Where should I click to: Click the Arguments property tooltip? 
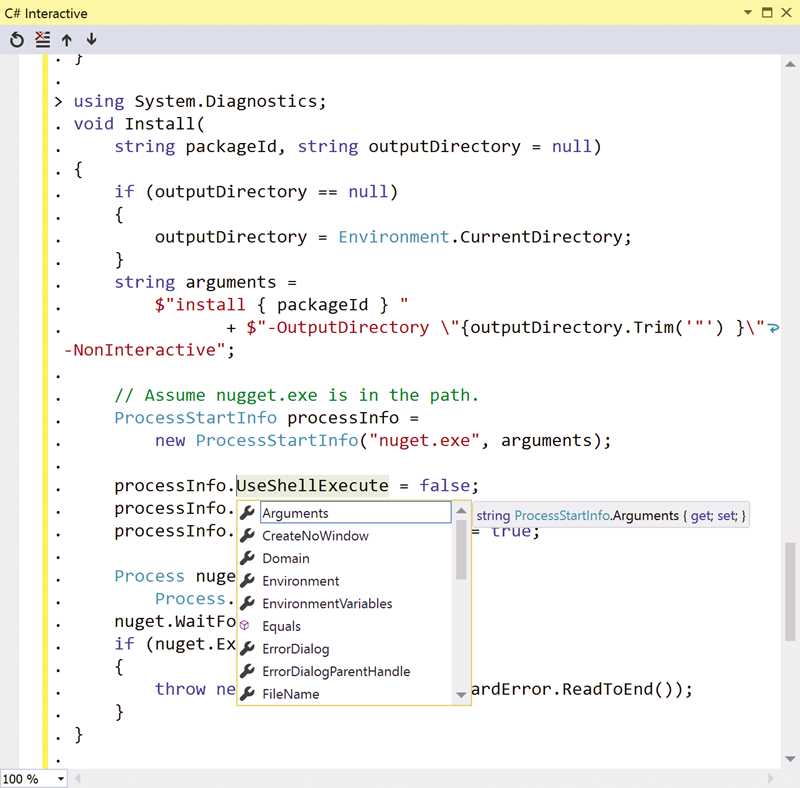tap(611, 515)
